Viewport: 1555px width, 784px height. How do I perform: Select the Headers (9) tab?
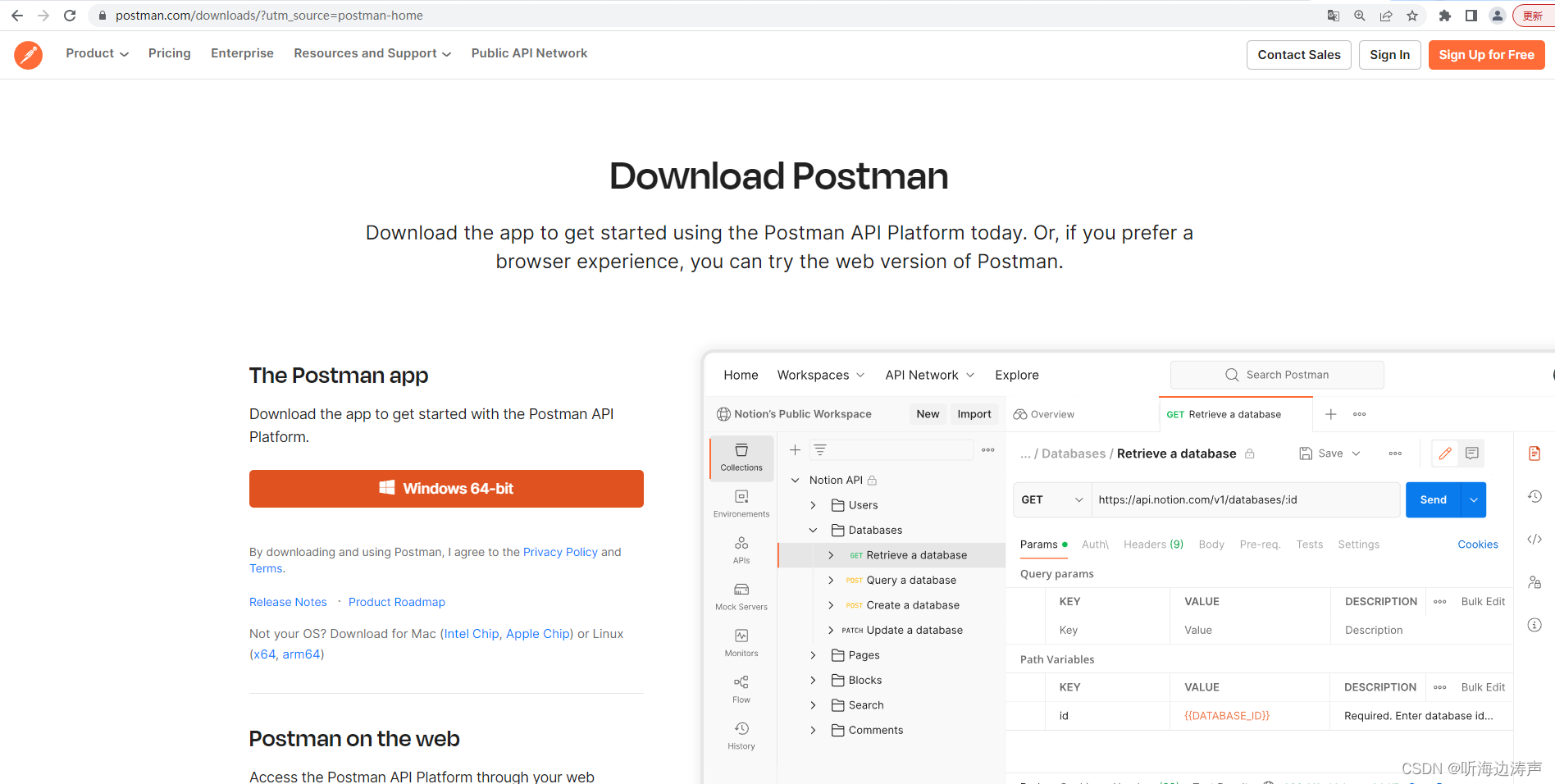click(x=1153, y=545)
